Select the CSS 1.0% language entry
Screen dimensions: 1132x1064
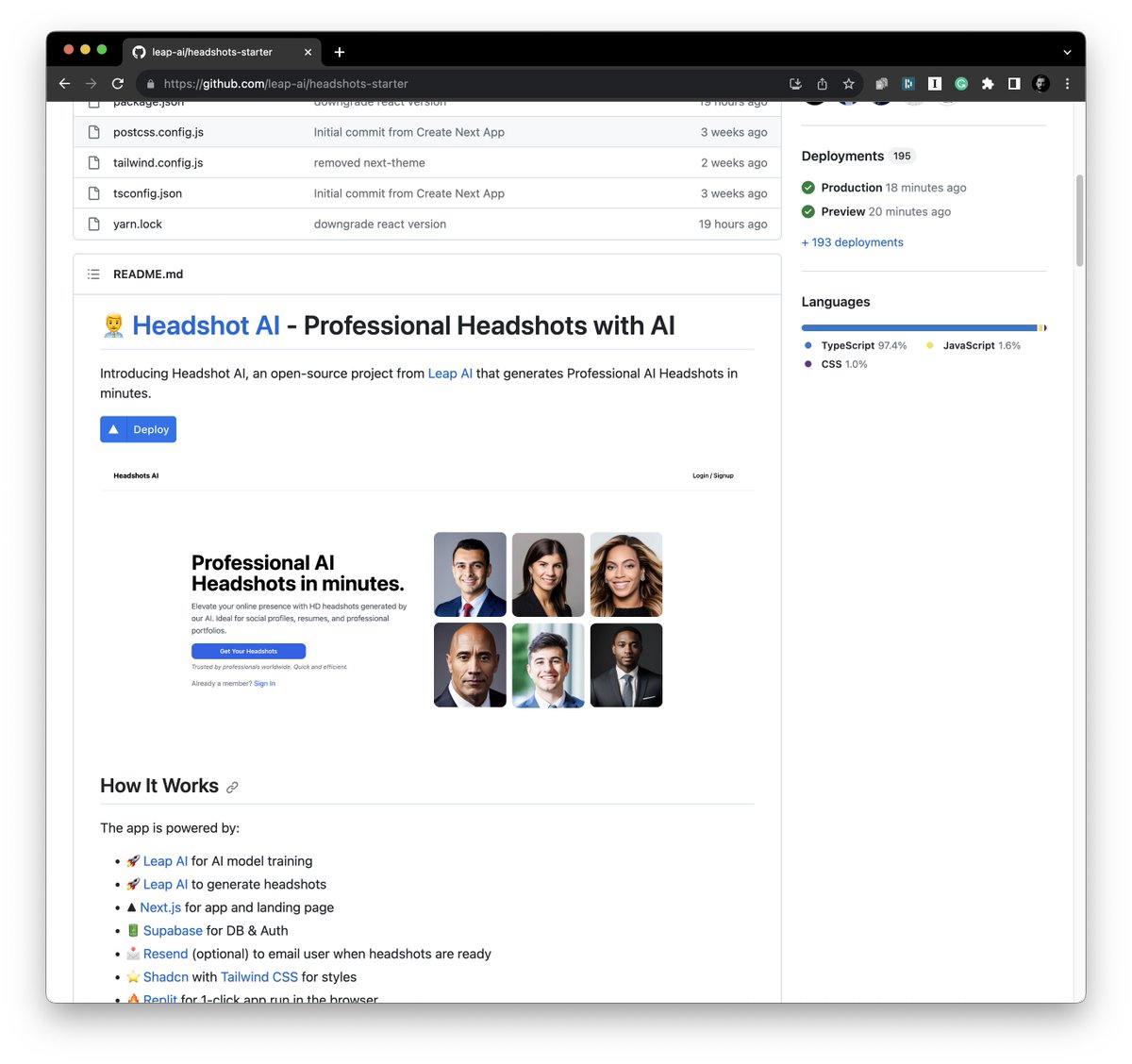[x=836, y=364]
